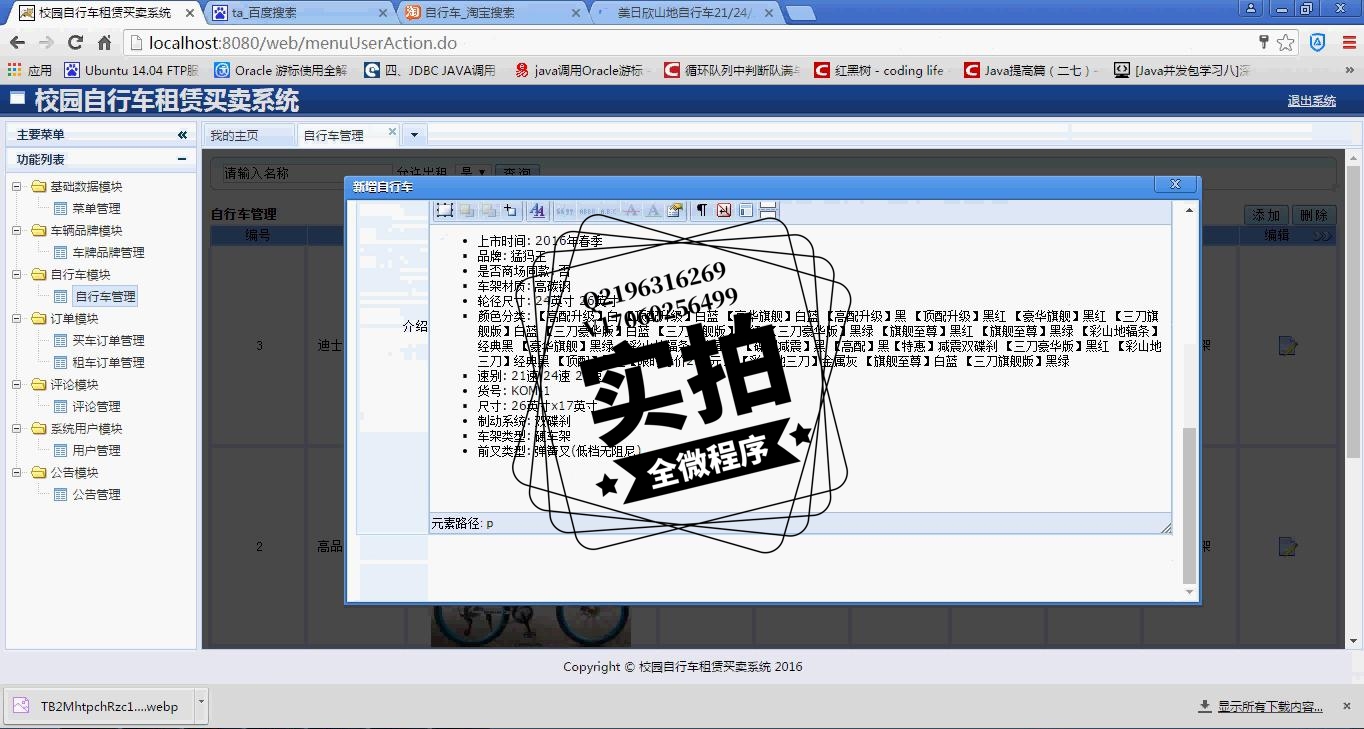Click edit icon in row 2 高品
This screenshot has width=1364, height=729.
click(1288, 547)
